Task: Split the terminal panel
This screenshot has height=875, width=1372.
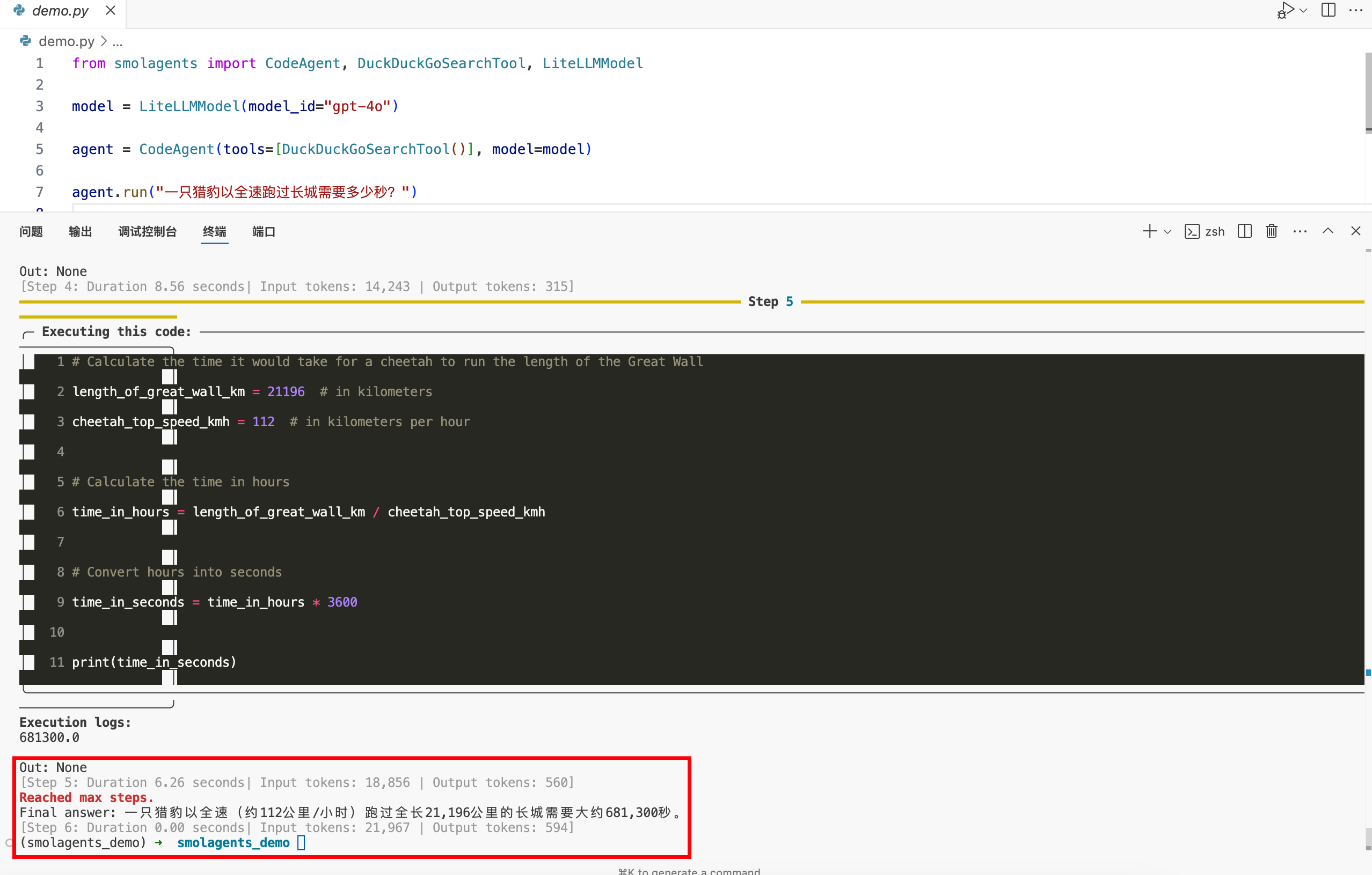Action: coord(1244,231)
